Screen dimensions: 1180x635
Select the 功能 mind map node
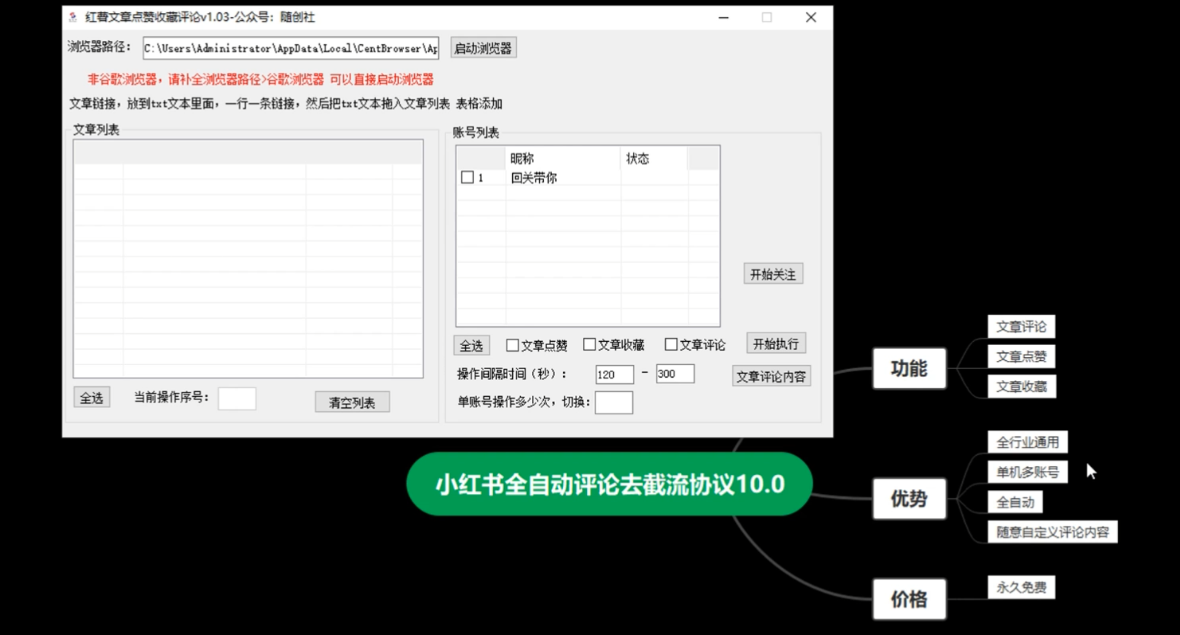pyautogui.click(x=908, y=368)
